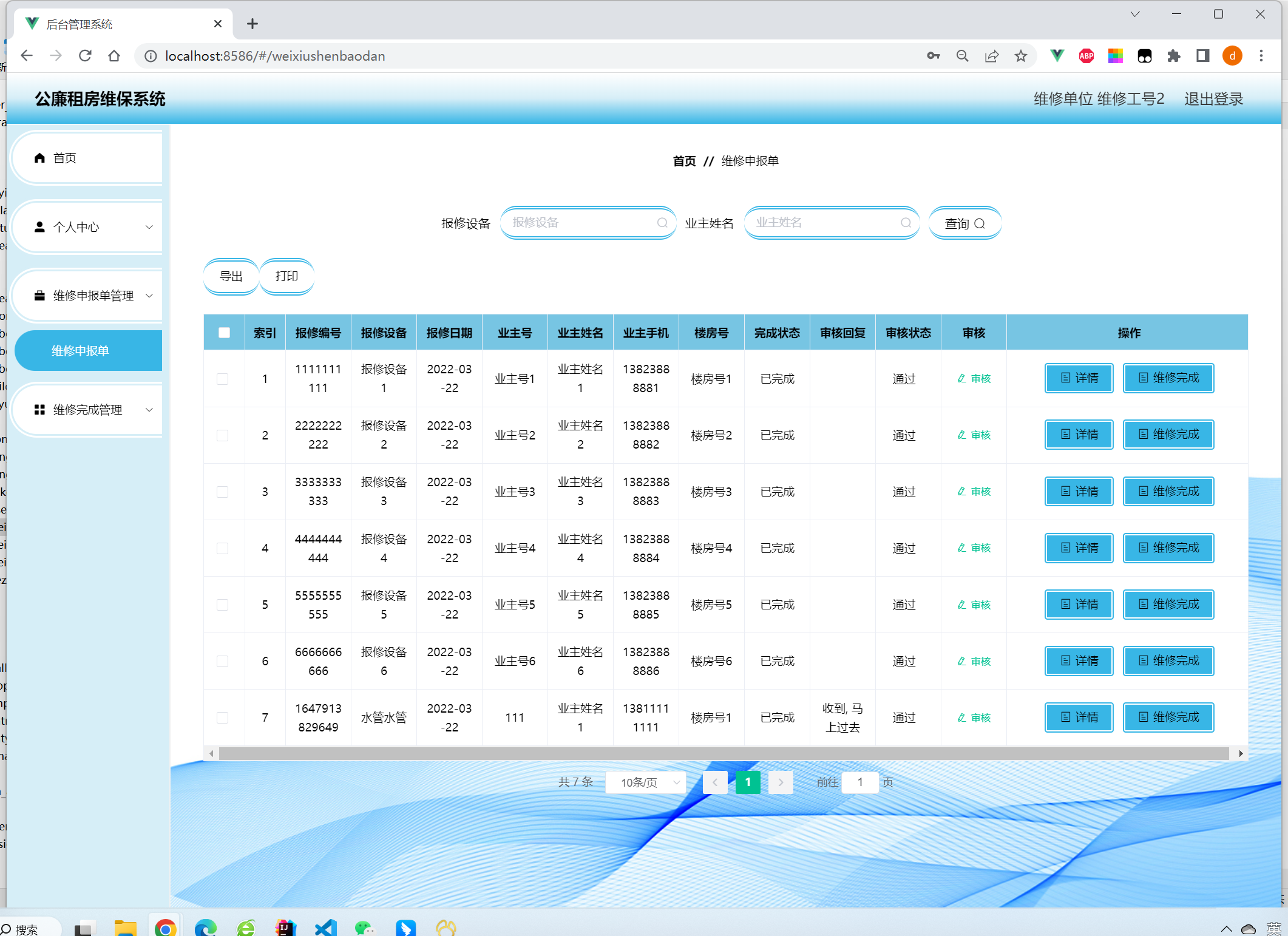Screen dimensions: 1288x936
Task: Open the 10条/页 page size dropdown
Action: click(x=646, y=782)
